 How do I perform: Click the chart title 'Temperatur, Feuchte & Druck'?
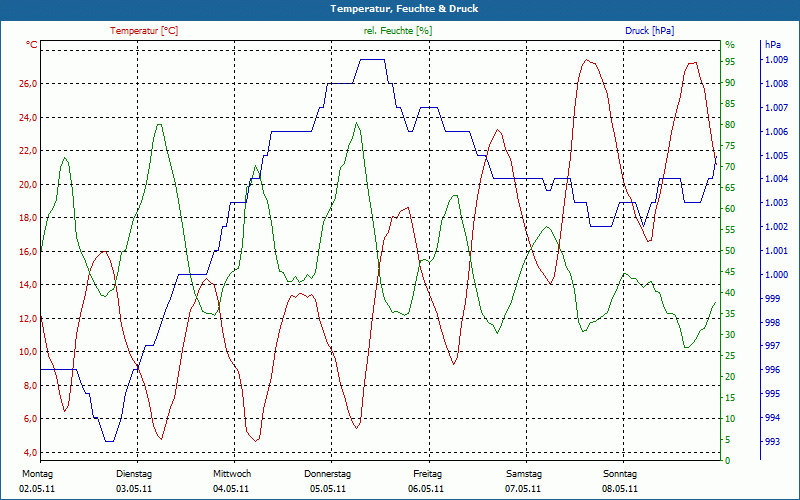point(404,9)
